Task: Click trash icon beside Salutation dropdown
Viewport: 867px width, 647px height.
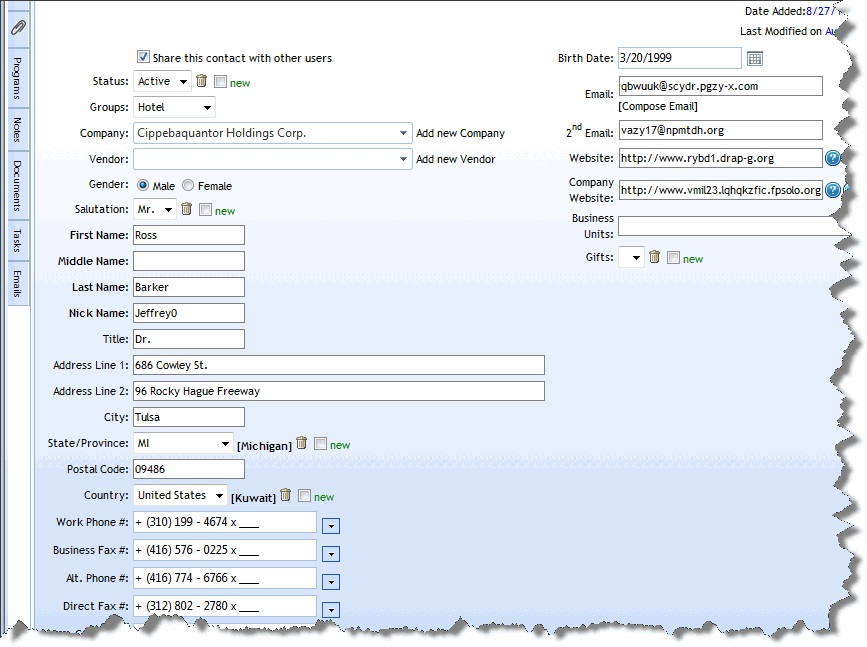Action: pyautogui.click(x=187, y=209)
